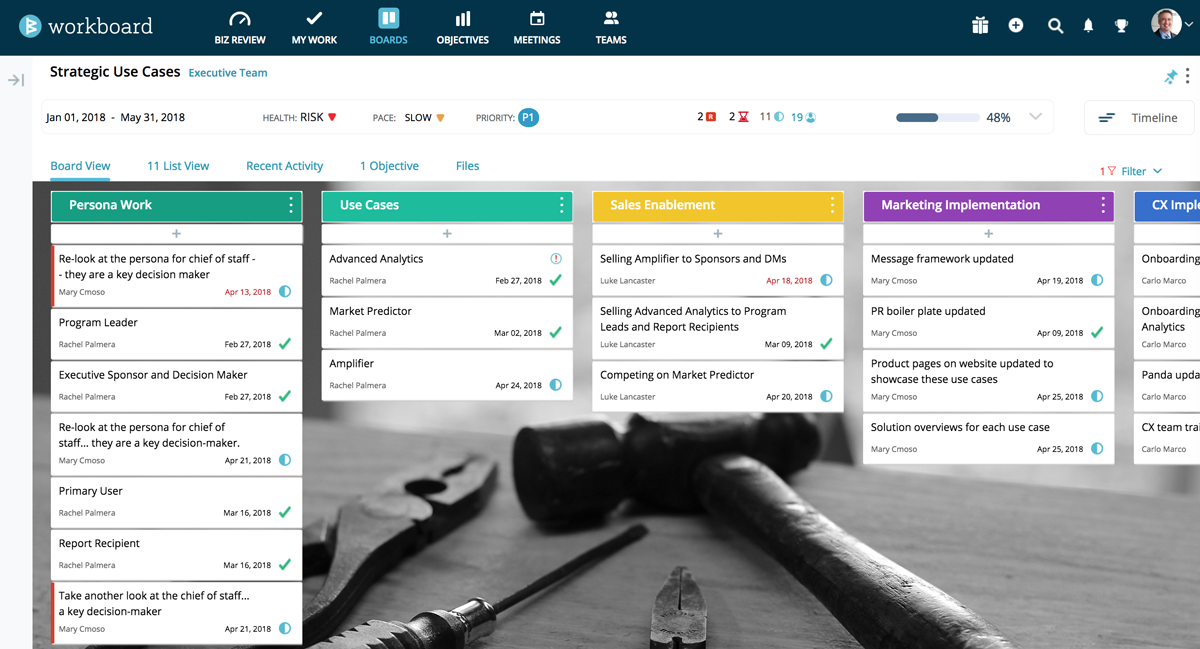Open the gift box icon in header
The height and width of the screenshot is (649, 1200).
point(979,26)
